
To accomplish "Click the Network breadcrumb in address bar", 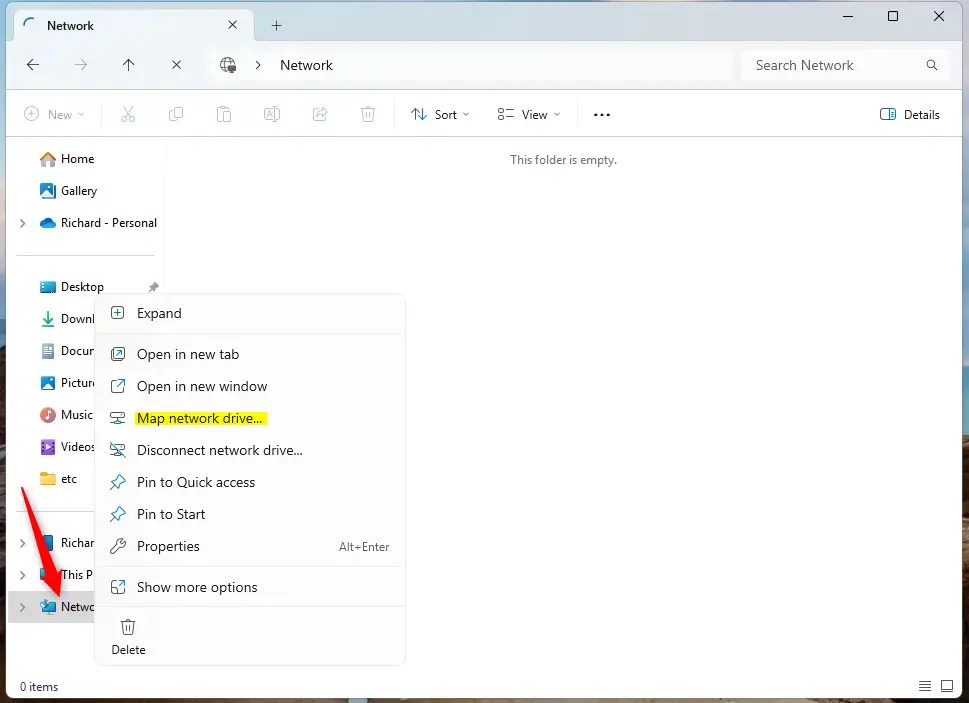I will pos(306,65).
